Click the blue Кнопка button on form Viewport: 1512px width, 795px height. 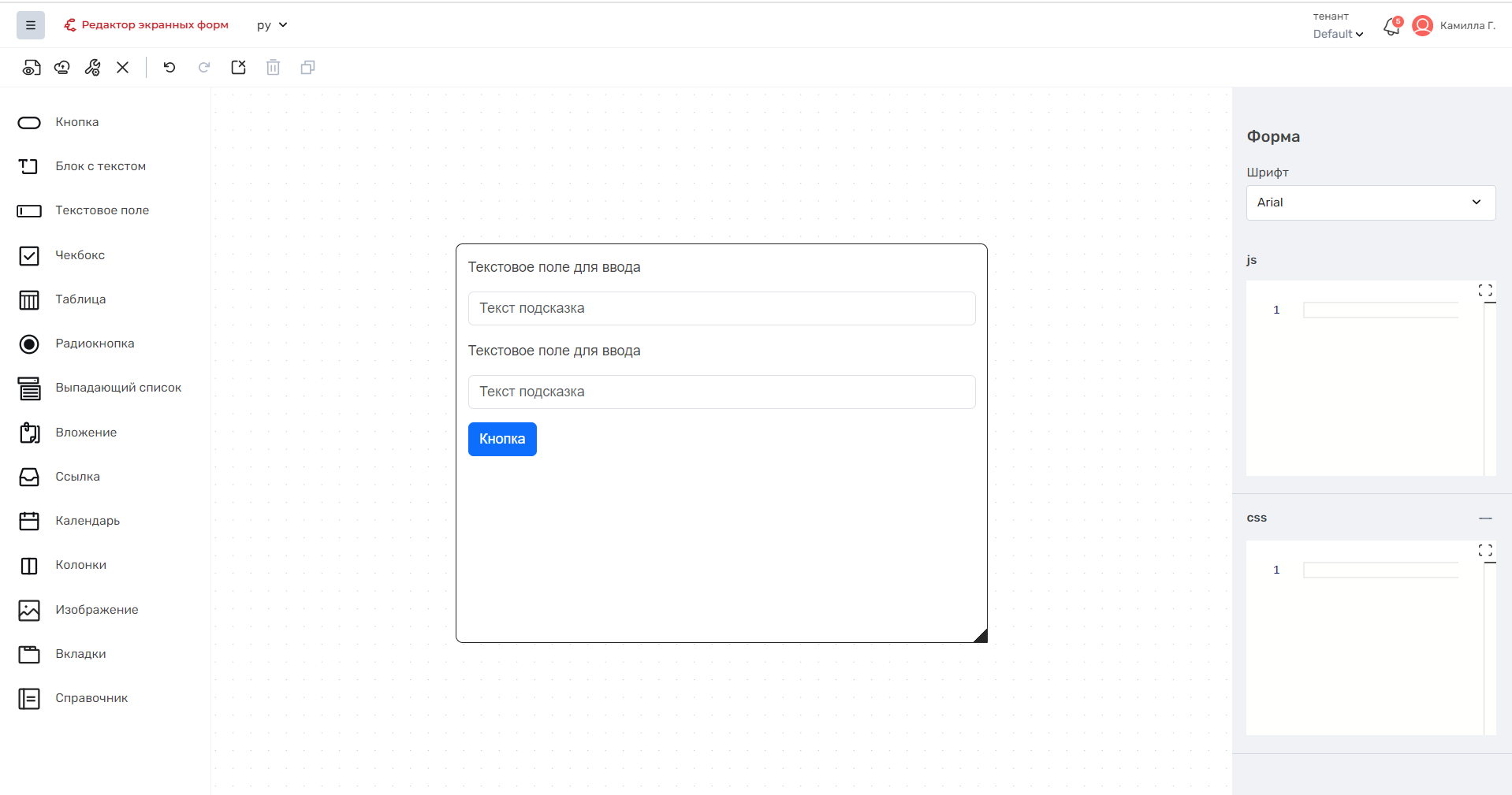tap(502, 439)
